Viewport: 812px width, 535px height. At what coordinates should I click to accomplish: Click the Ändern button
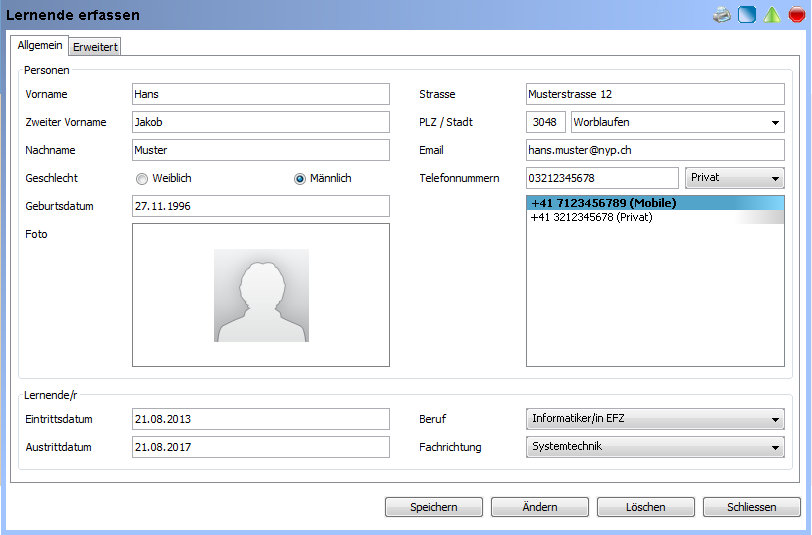[540, 507]
